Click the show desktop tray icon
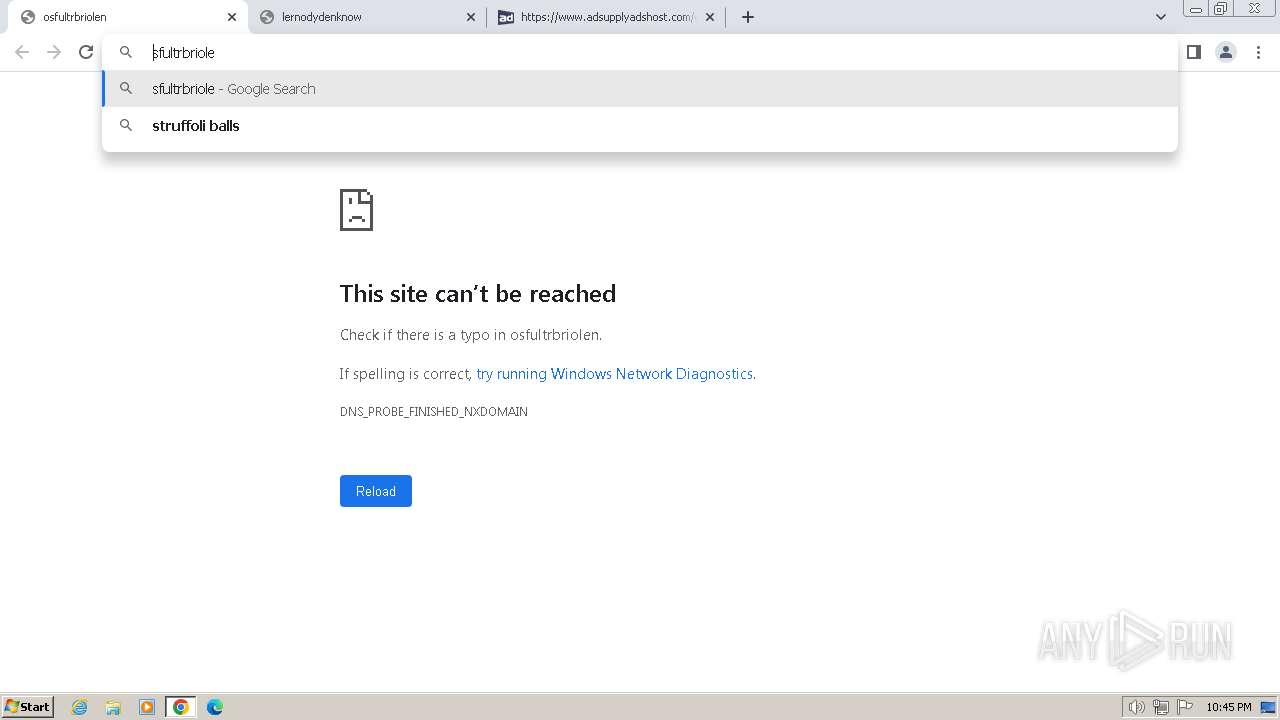 pos(1268,707)
